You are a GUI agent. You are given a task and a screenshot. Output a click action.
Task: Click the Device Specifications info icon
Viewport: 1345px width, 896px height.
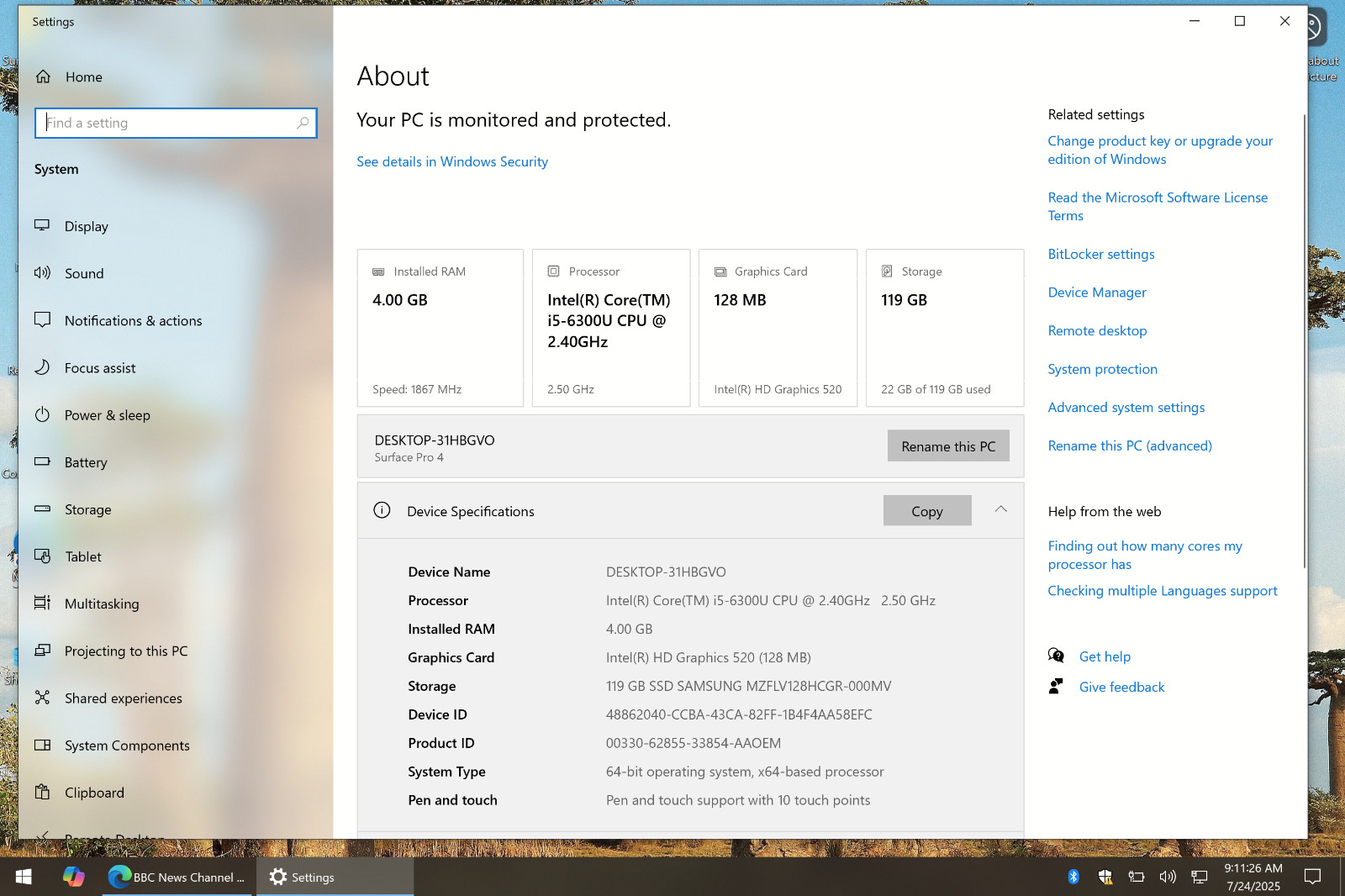point(382,510)
